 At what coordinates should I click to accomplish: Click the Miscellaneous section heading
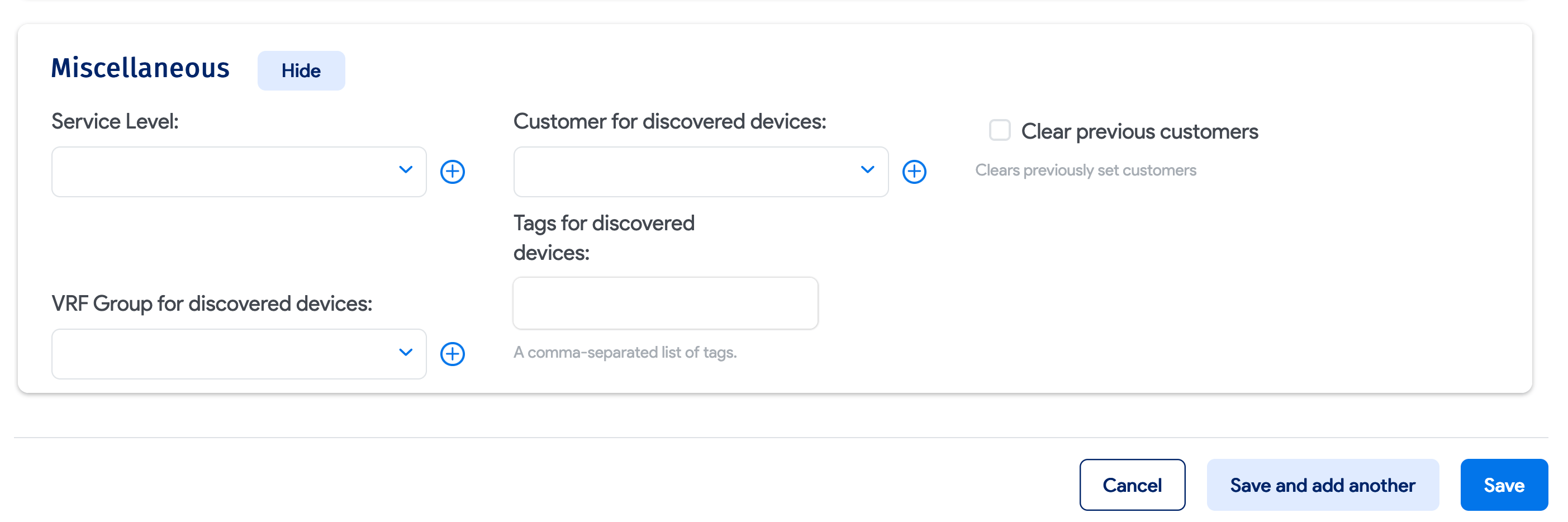click(140, 68)
